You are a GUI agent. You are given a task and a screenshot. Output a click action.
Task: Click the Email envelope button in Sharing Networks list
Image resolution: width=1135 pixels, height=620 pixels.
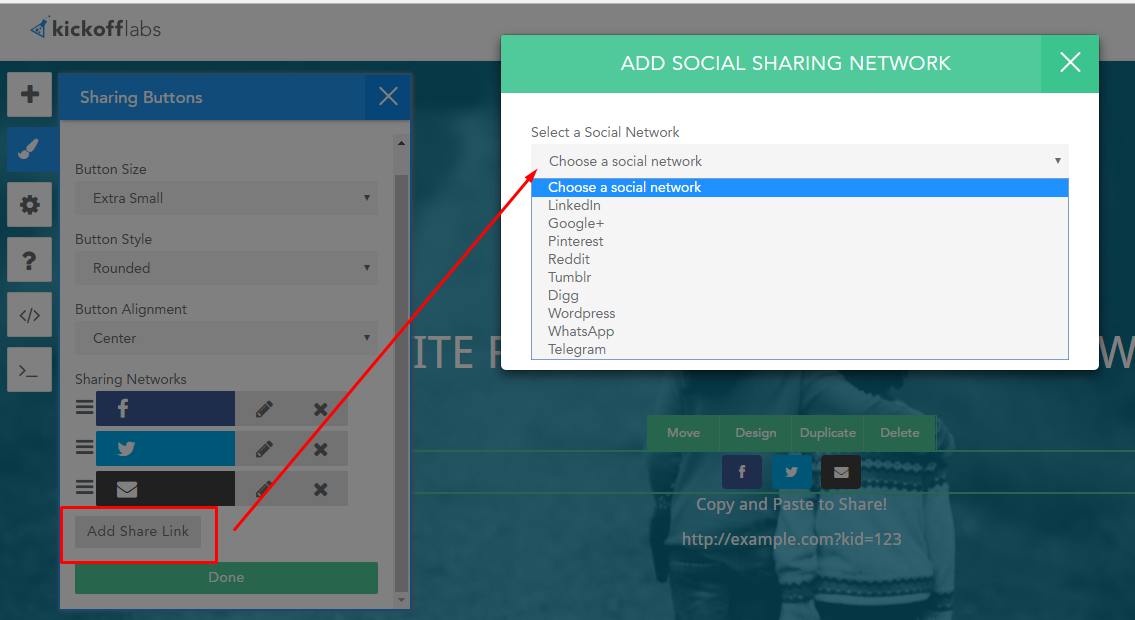coord(165,489)
